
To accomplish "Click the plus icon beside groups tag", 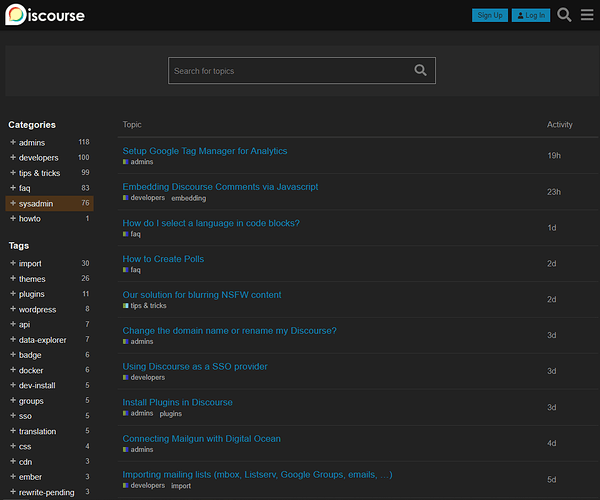I will click(13, 400).
